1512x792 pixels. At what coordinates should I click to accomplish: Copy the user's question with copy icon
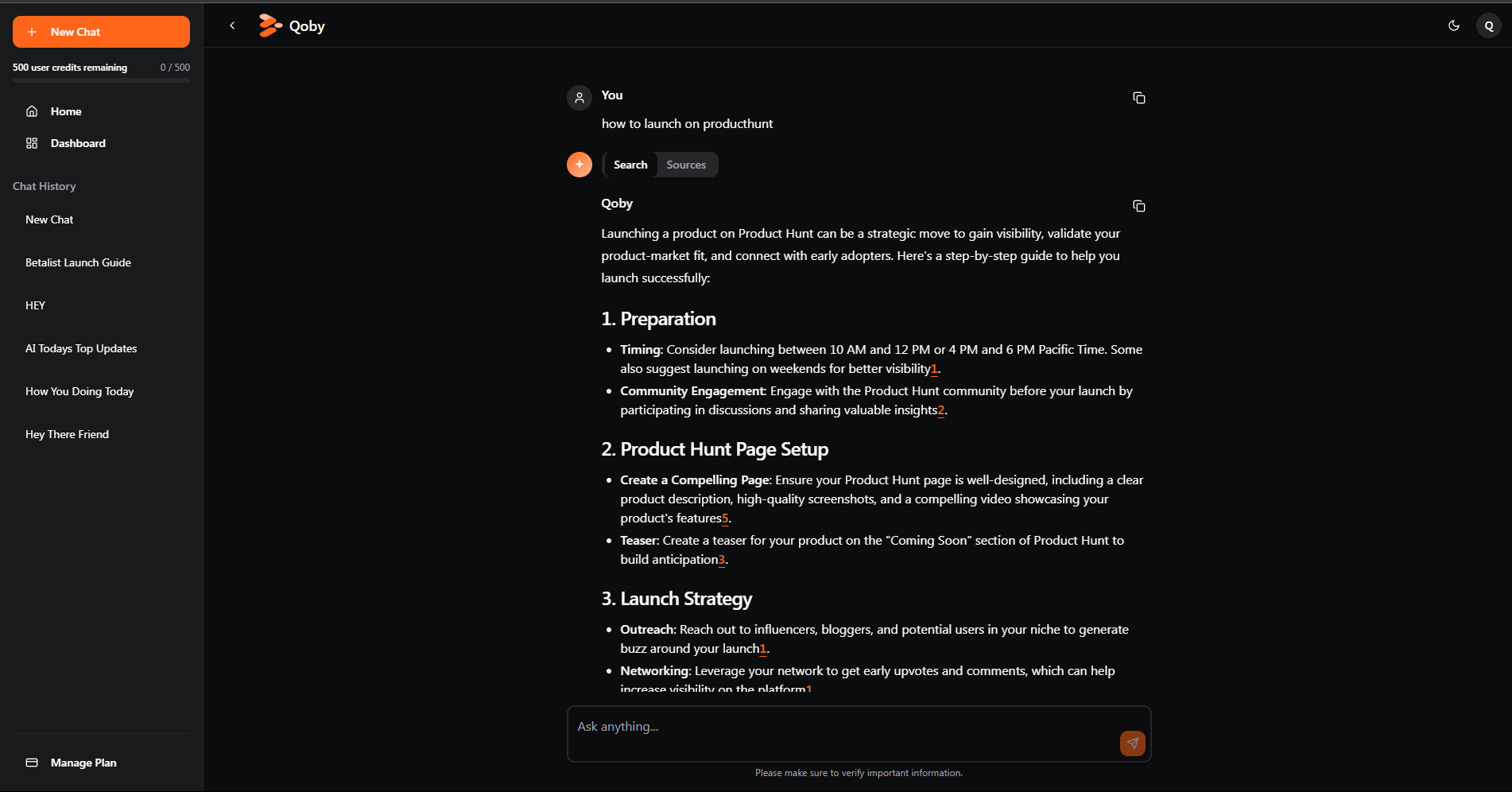pos(1138,98)
